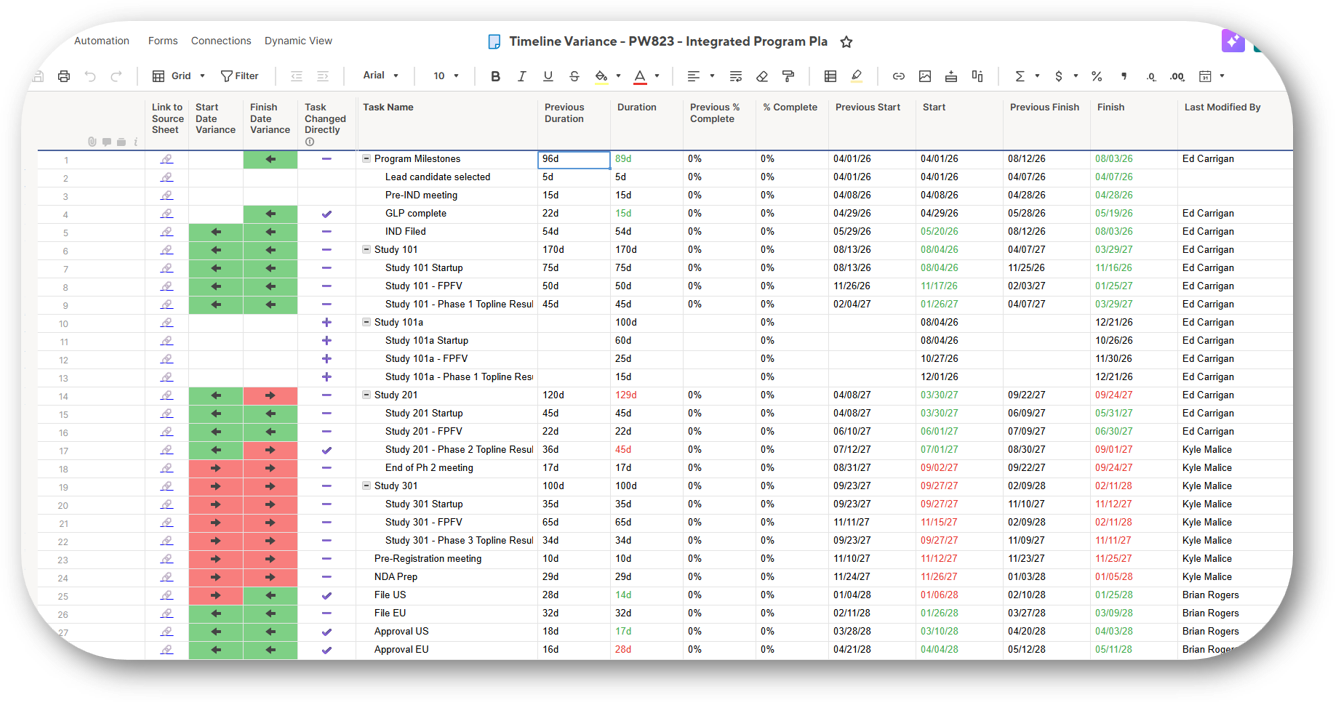Click the insert image icon
Image resolution: width=1335 pixels, height=702 pixels.
[925, 76]
